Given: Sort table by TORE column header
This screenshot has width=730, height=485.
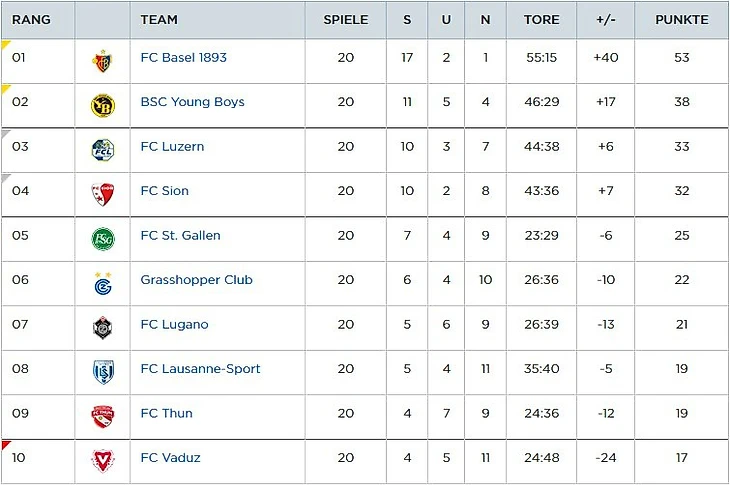Looking at the screenshot, I should (541, 20).
